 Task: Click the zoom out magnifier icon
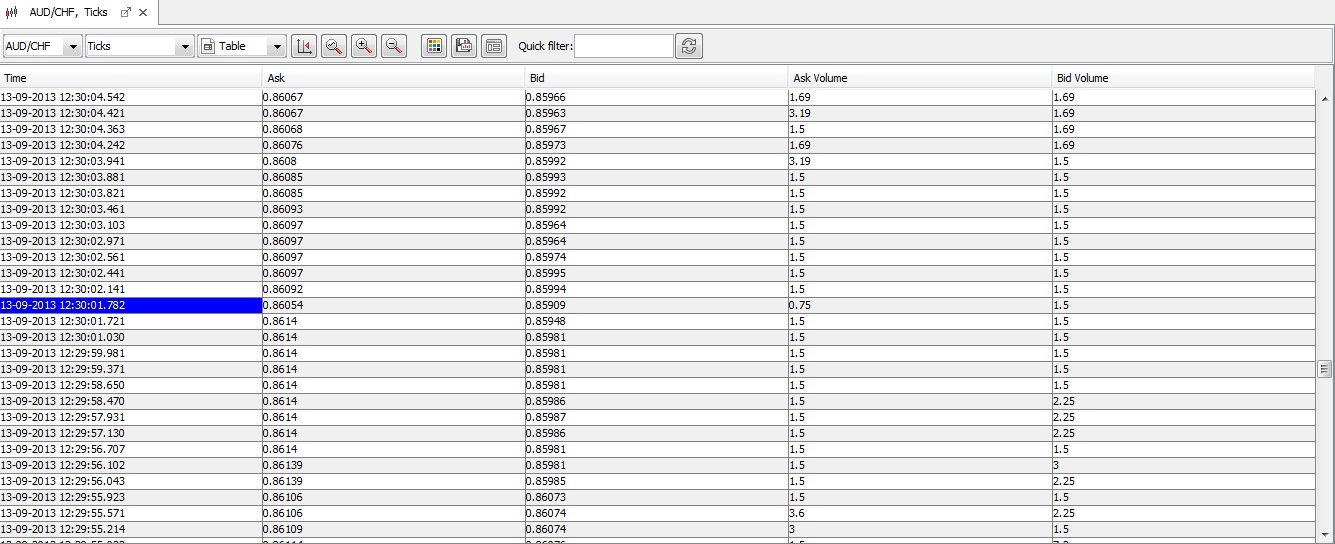click(395, 46)
